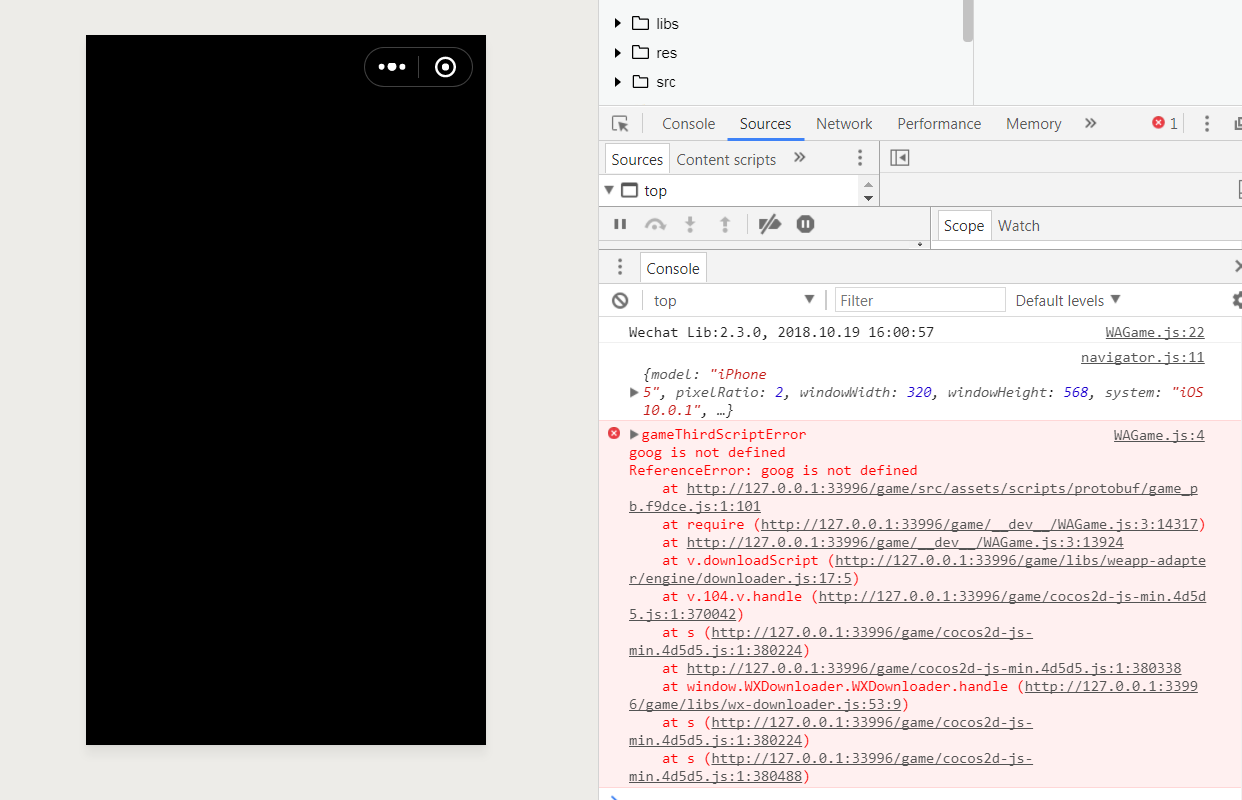This screenshot has width=1242, height=800.
Task: Step into next function call
Action: tap(690, 224)
